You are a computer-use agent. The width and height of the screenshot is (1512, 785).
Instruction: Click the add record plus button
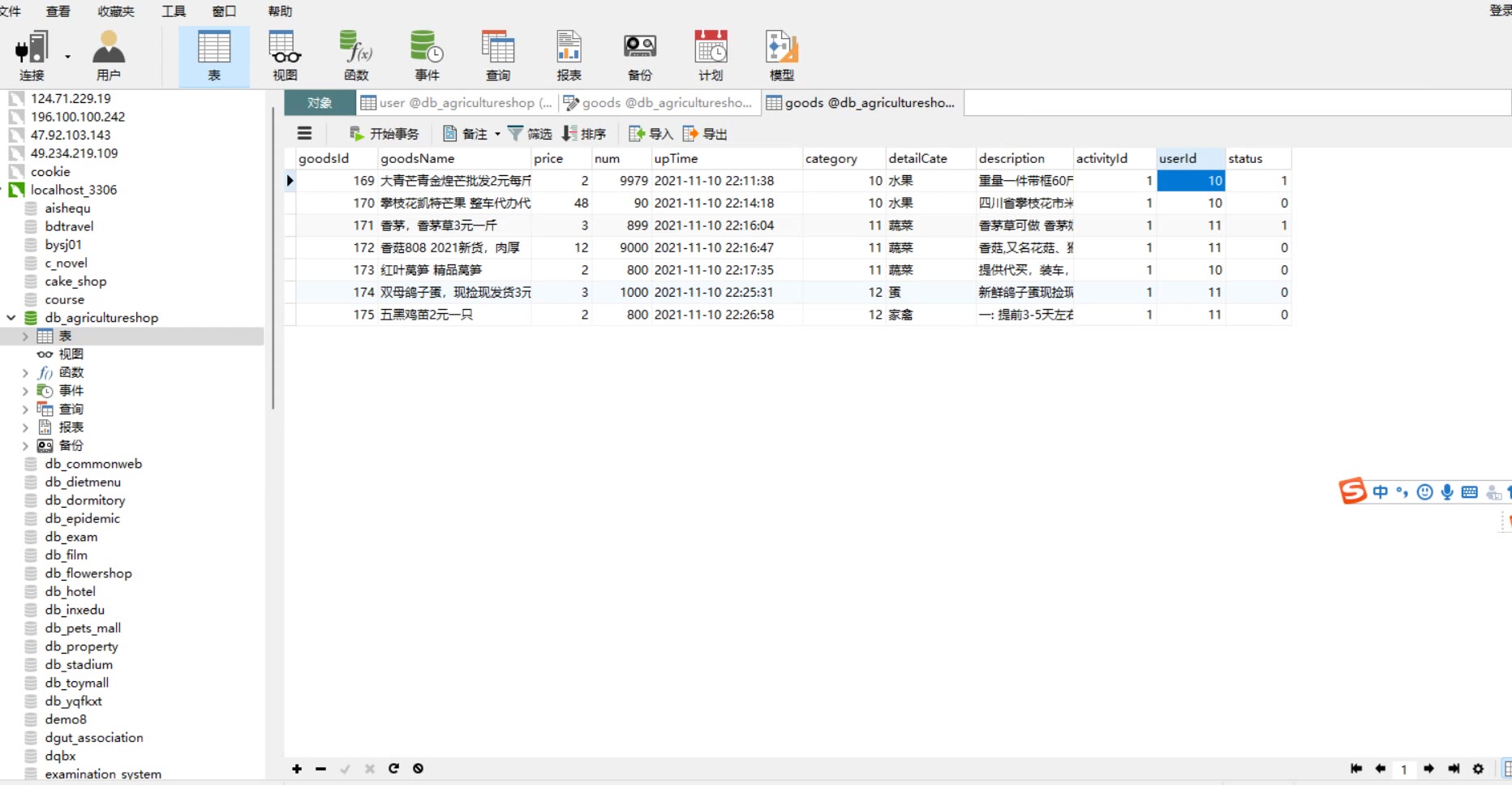297,769
